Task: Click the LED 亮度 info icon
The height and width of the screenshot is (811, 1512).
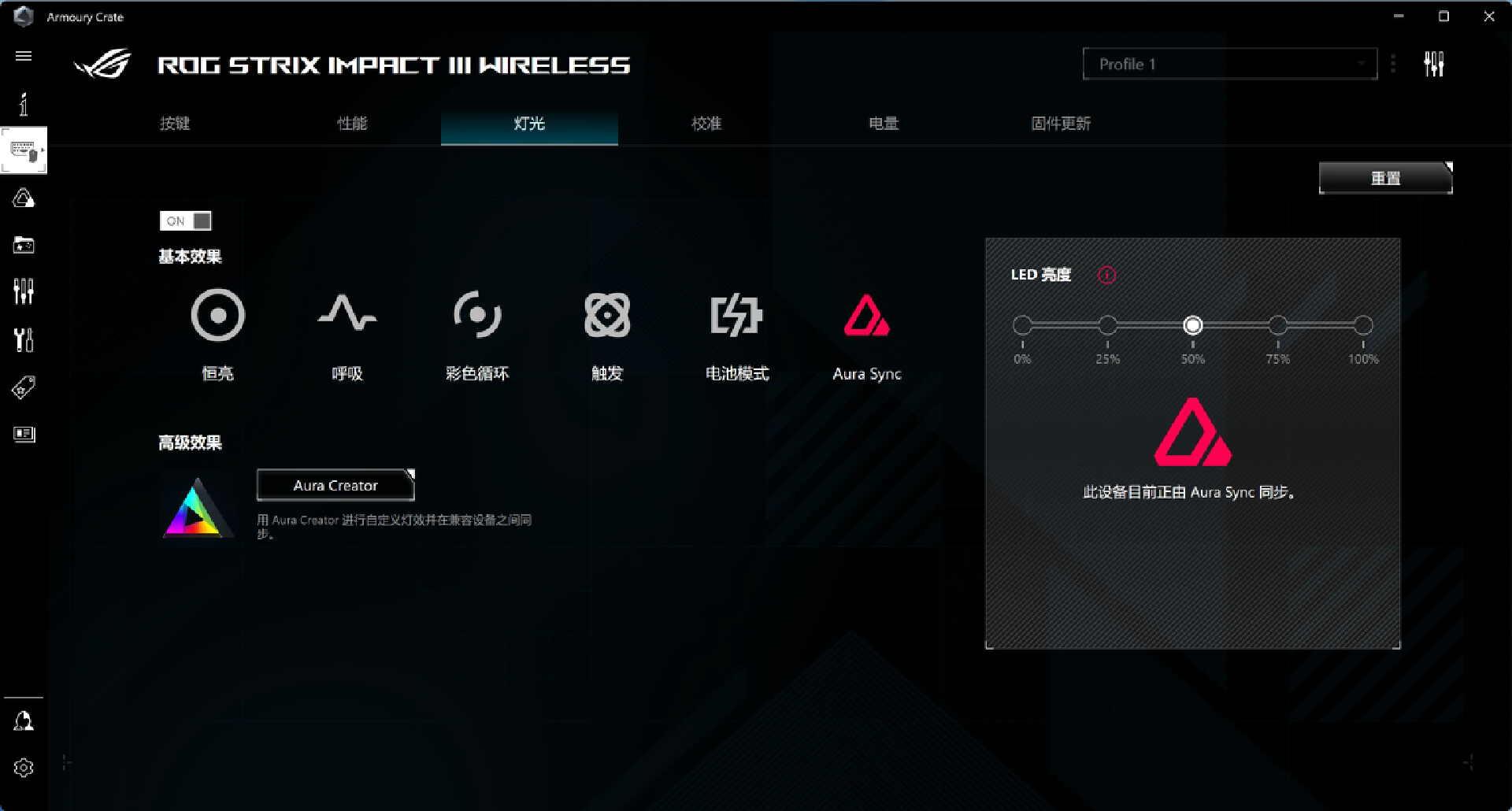Action: click(x=1106, y=275)
